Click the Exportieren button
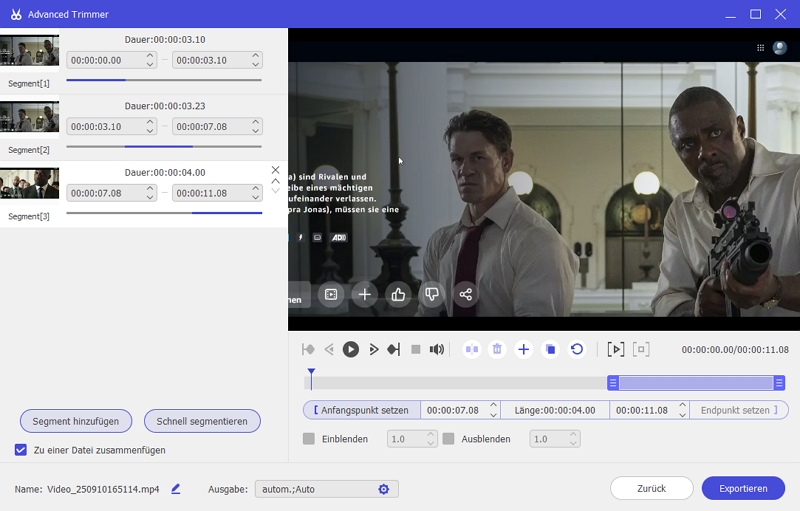 point(743,489)
